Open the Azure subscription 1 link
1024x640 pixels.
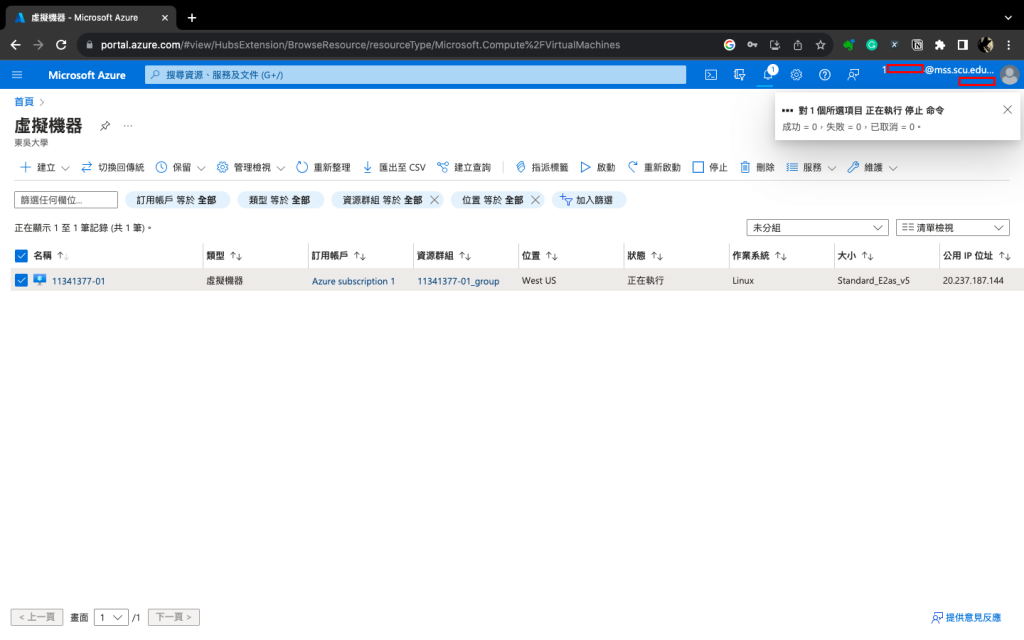[353, 281]
